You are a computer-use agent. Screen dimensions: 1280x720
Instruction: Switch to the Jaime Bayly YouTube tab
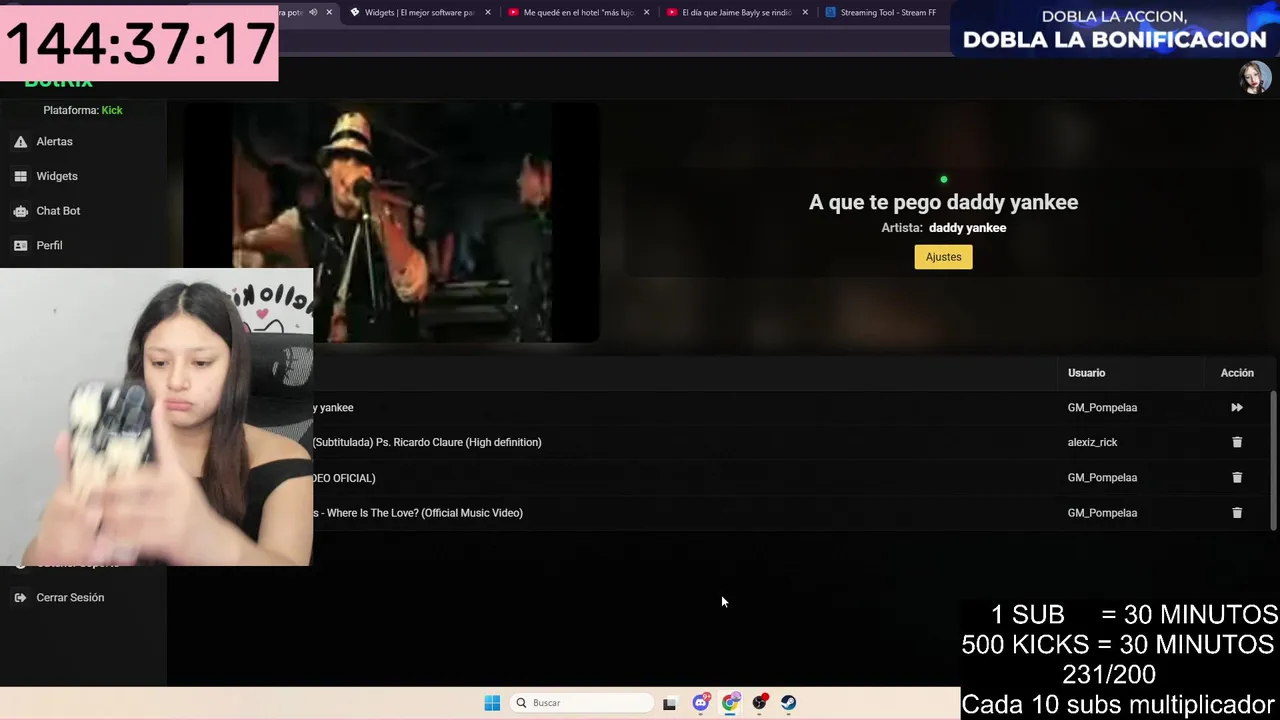(736, 13)
